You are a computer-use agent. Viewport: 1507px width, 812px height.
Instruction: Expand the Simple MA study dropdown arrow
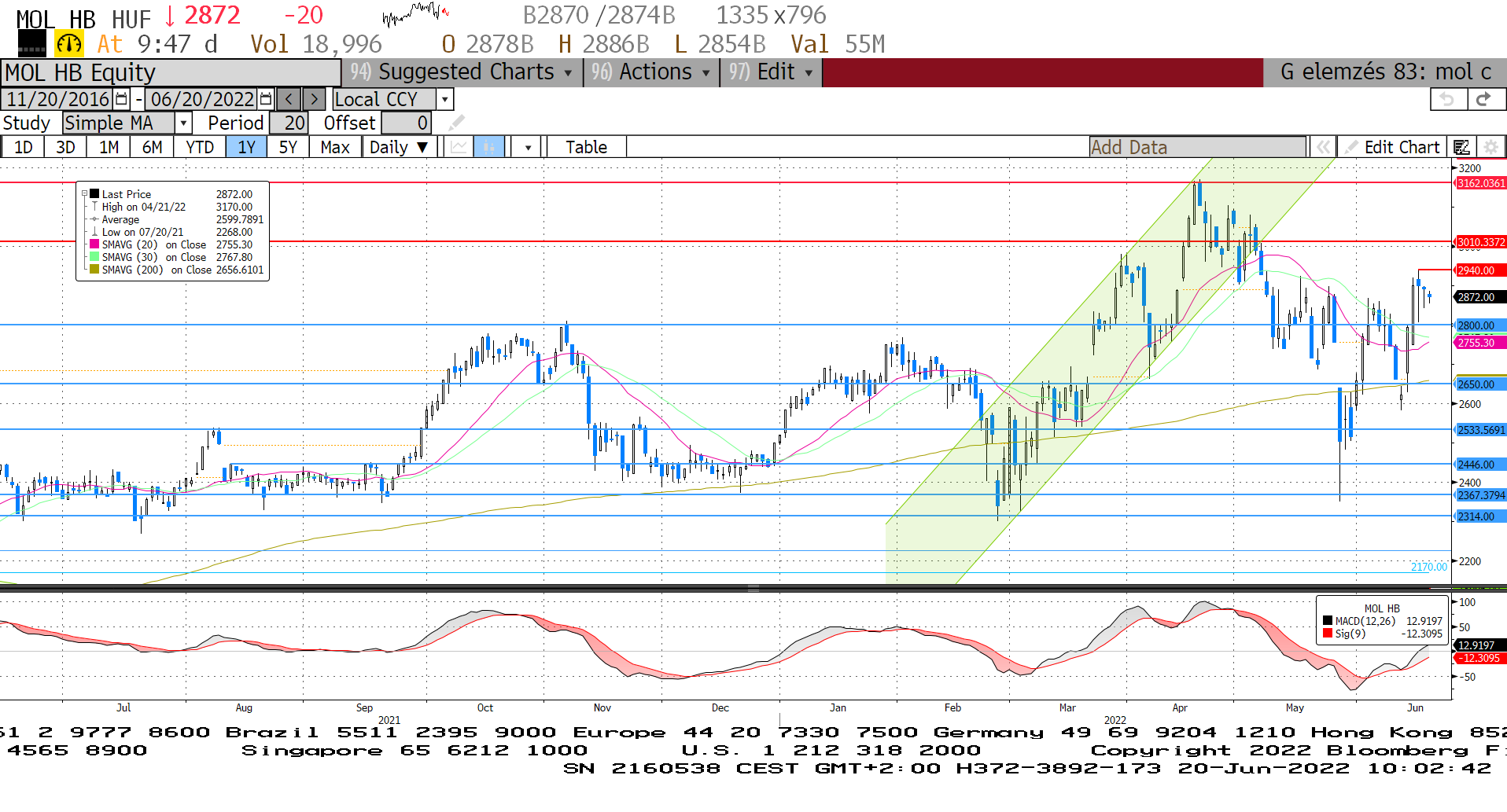coord(183,123)
